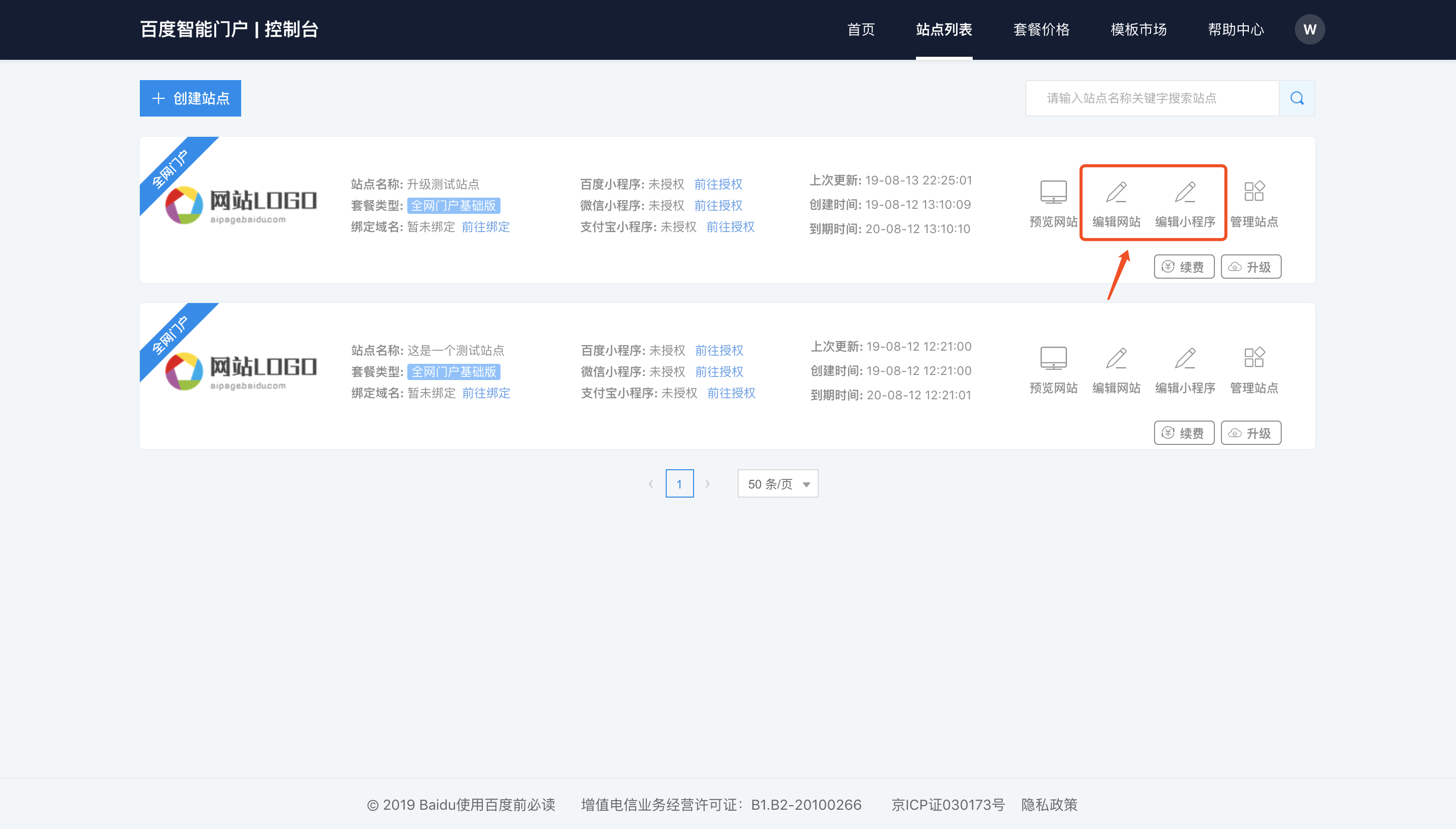Open the 50 条/页 page size dropdown
1456x829 pixels.
pyautogui.click(x=778, y=483)
